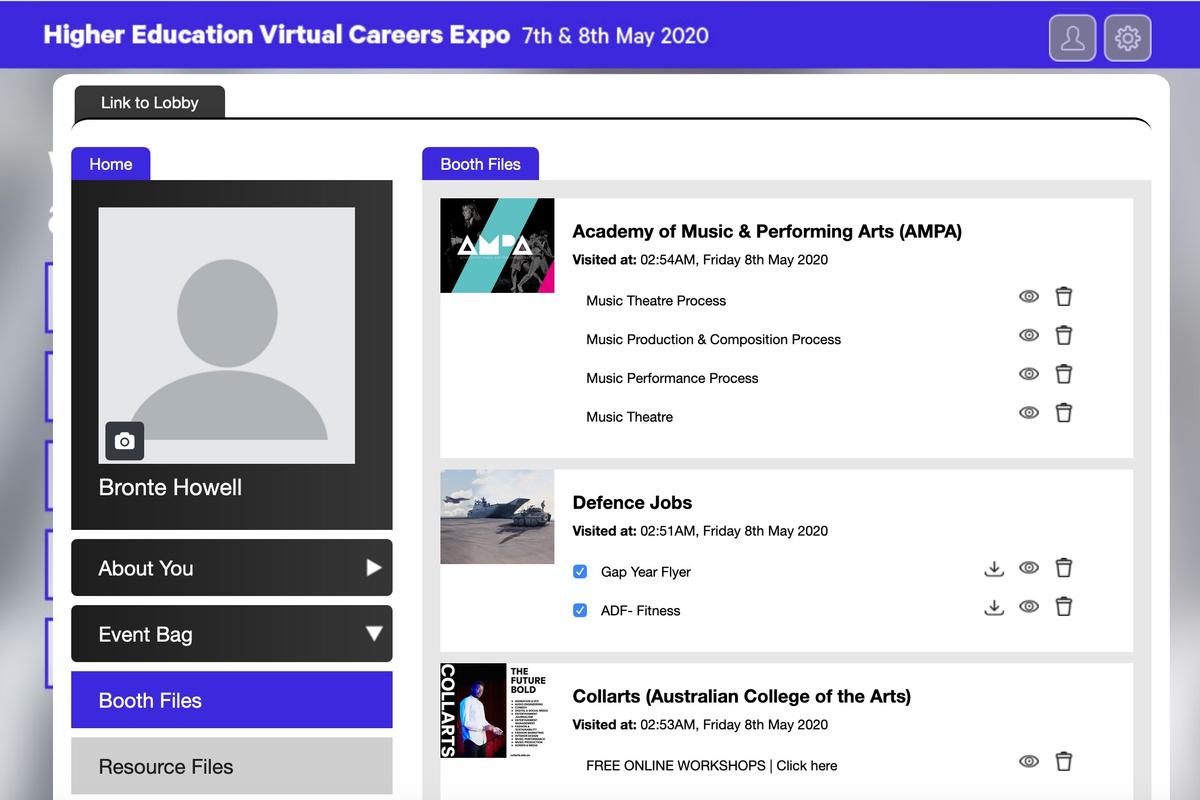
Task: Delete the Music Theatre Process file
Action: pyautogui.click(x=1064, y=296)
